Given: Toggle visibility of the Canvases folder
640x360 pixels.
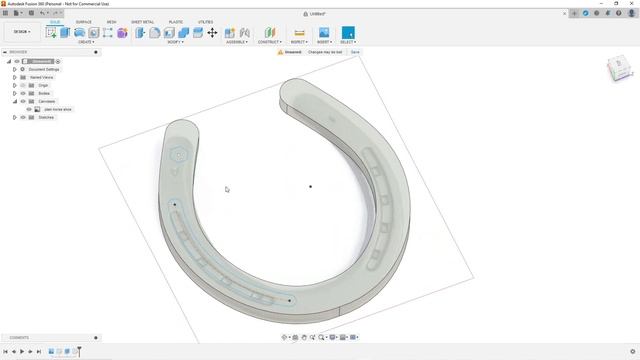Looking at the screenshot, I should tap(23, 101).
